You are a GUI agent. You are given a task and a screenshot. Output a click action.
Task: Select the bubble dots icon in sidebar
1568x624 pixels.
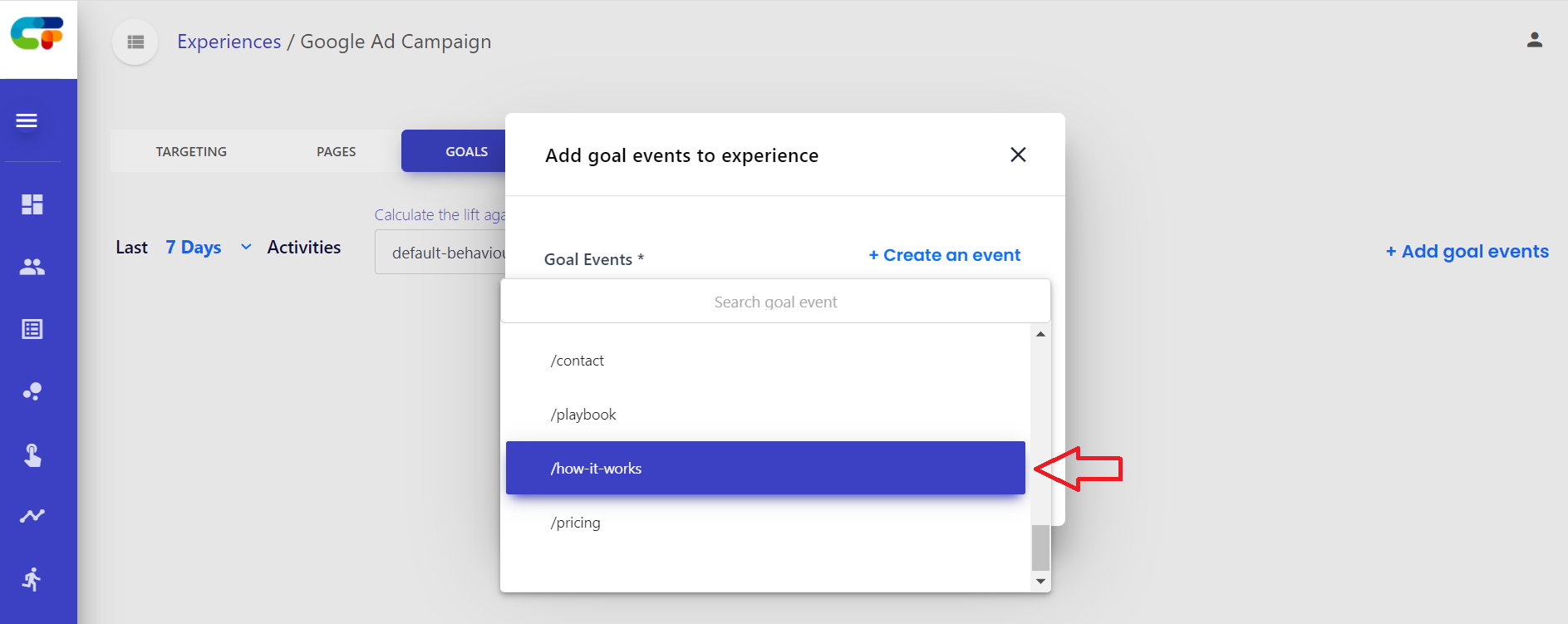click(x=32, y=391)
